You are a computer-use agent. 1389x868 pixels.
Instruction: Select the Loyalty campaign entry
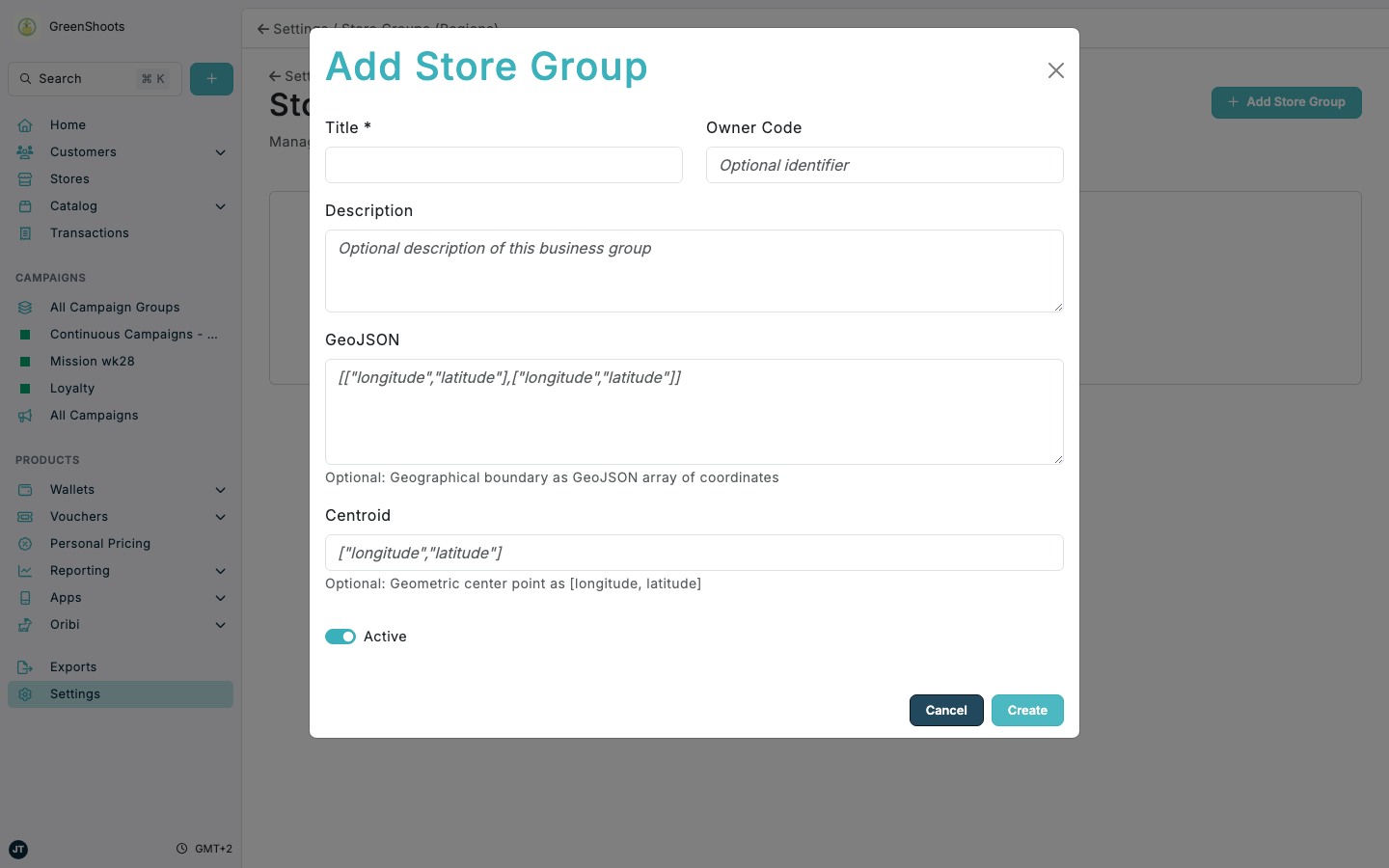72,388
